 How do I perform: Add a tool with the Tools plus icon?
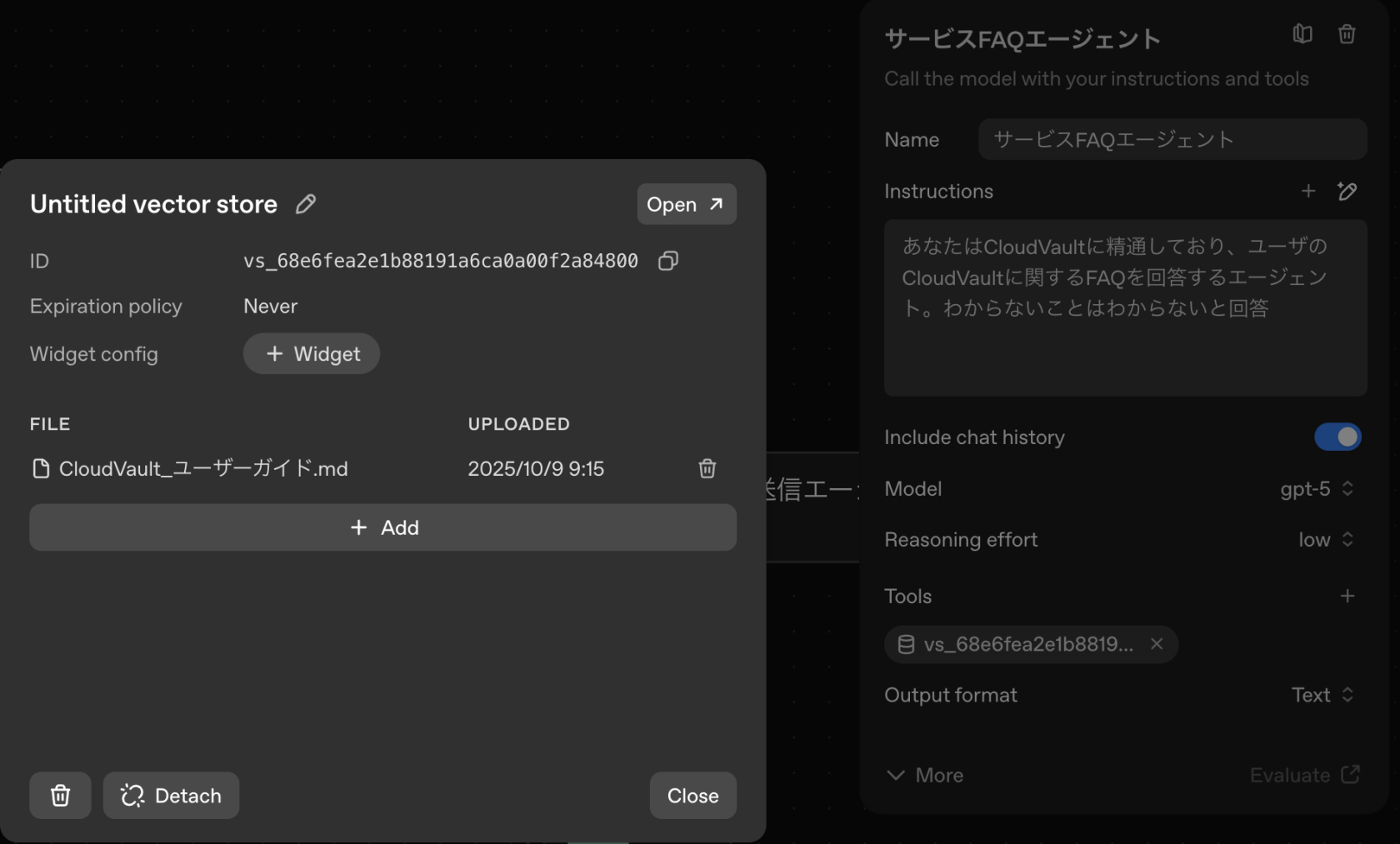point(1347,596)
